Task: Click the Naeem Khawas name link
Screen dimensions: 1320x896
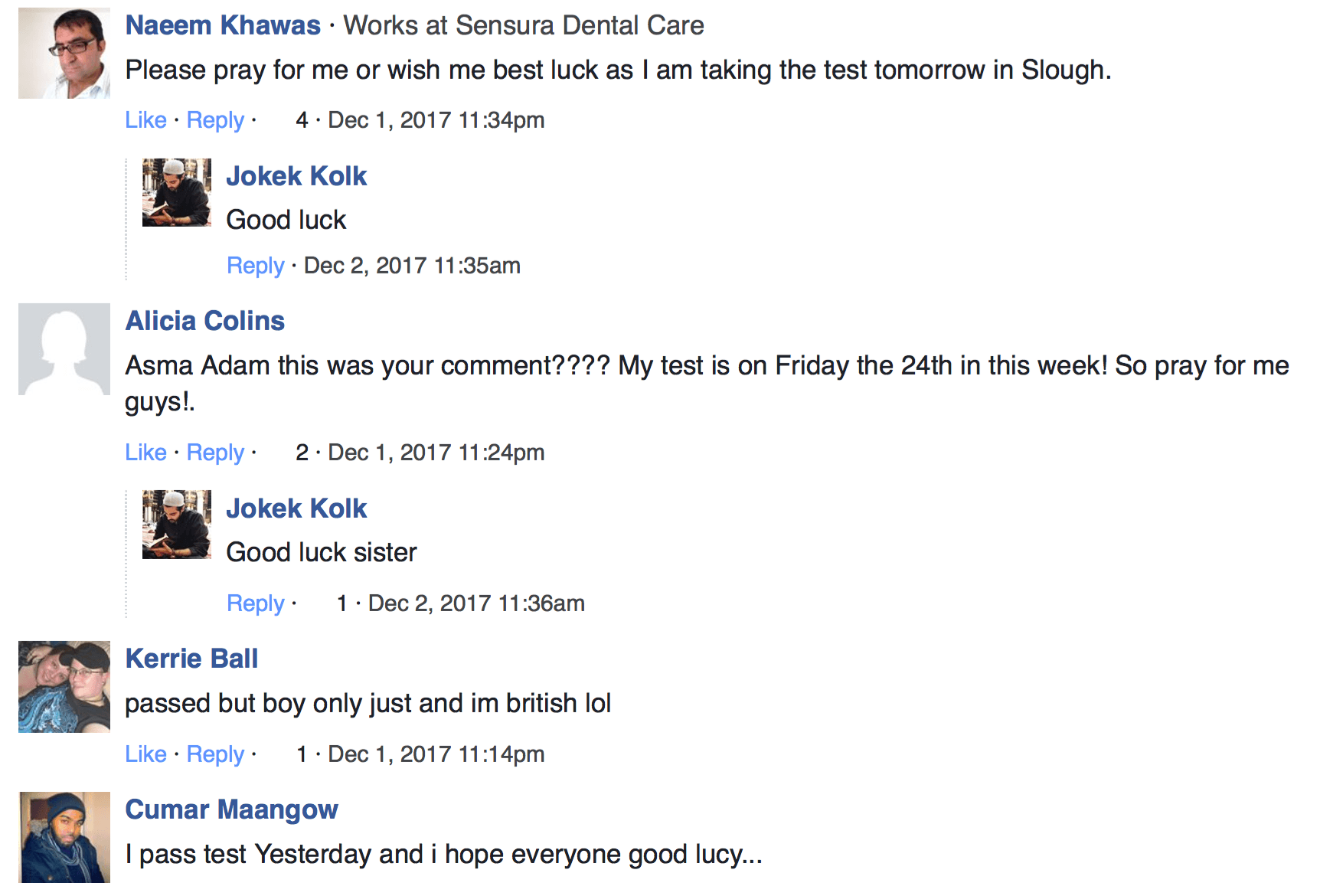Action: pos(223,25)
